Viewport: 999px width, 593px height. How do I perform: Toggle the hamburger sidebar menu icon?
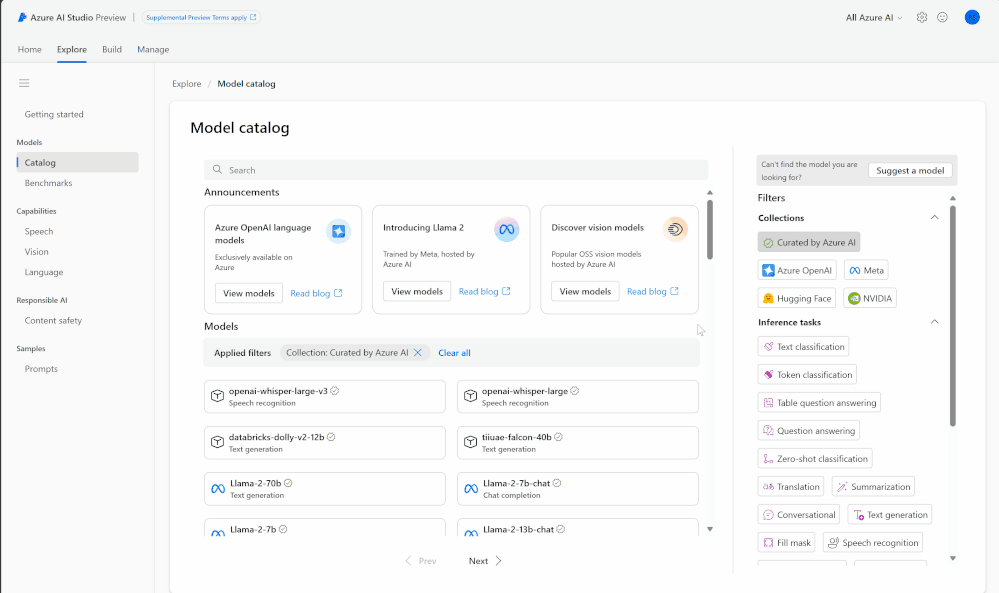pos(24,83)
